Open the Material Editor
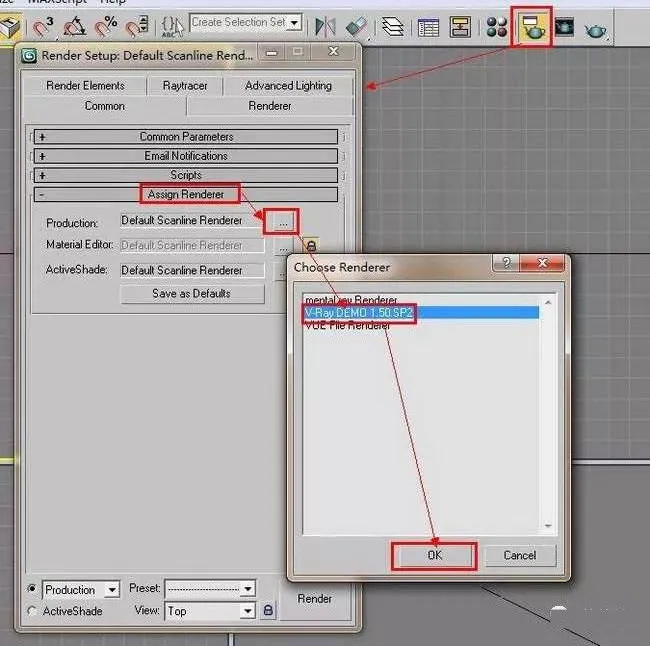Image resolution: width=650 pixels, height=646 pixels. click(496, 27)
